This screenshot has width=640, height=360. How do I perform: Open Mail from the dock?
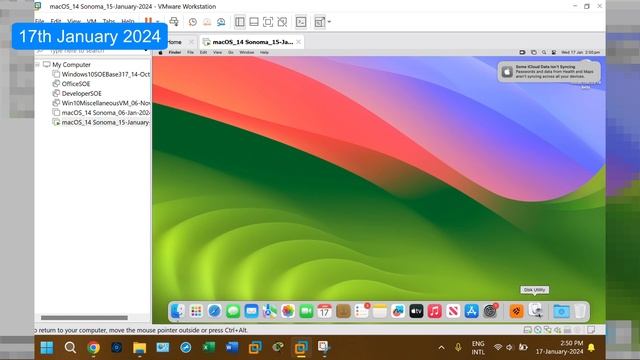click(251, 311)
